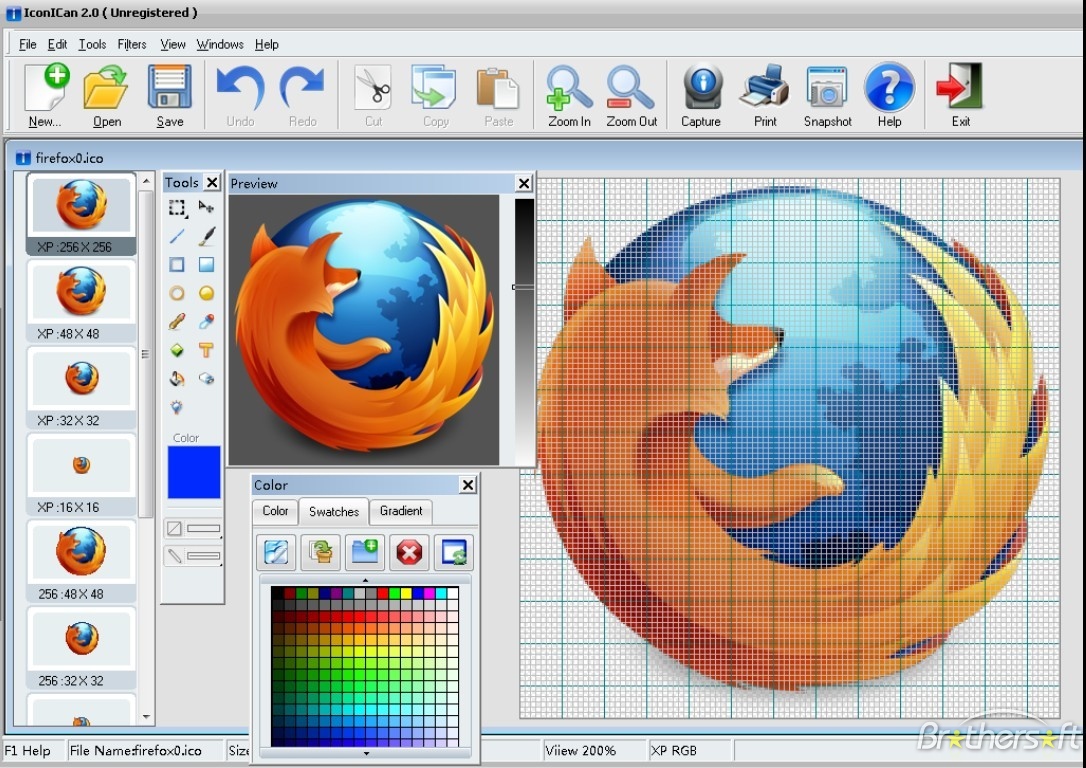
Task: Select the Pencil tool
Action: tap(177, 320)
